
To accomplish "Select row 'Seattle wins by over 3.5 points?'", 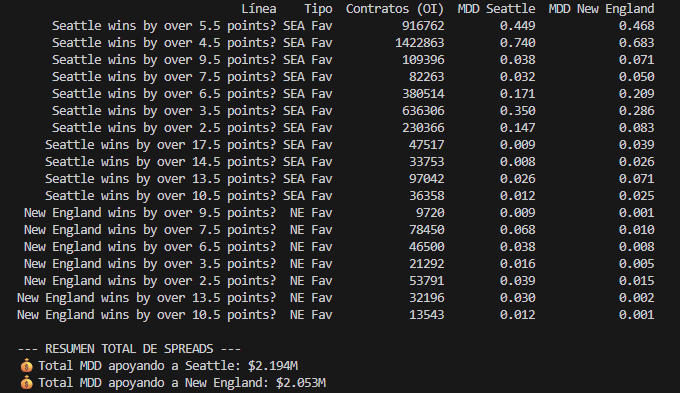I will coord(353,111).
